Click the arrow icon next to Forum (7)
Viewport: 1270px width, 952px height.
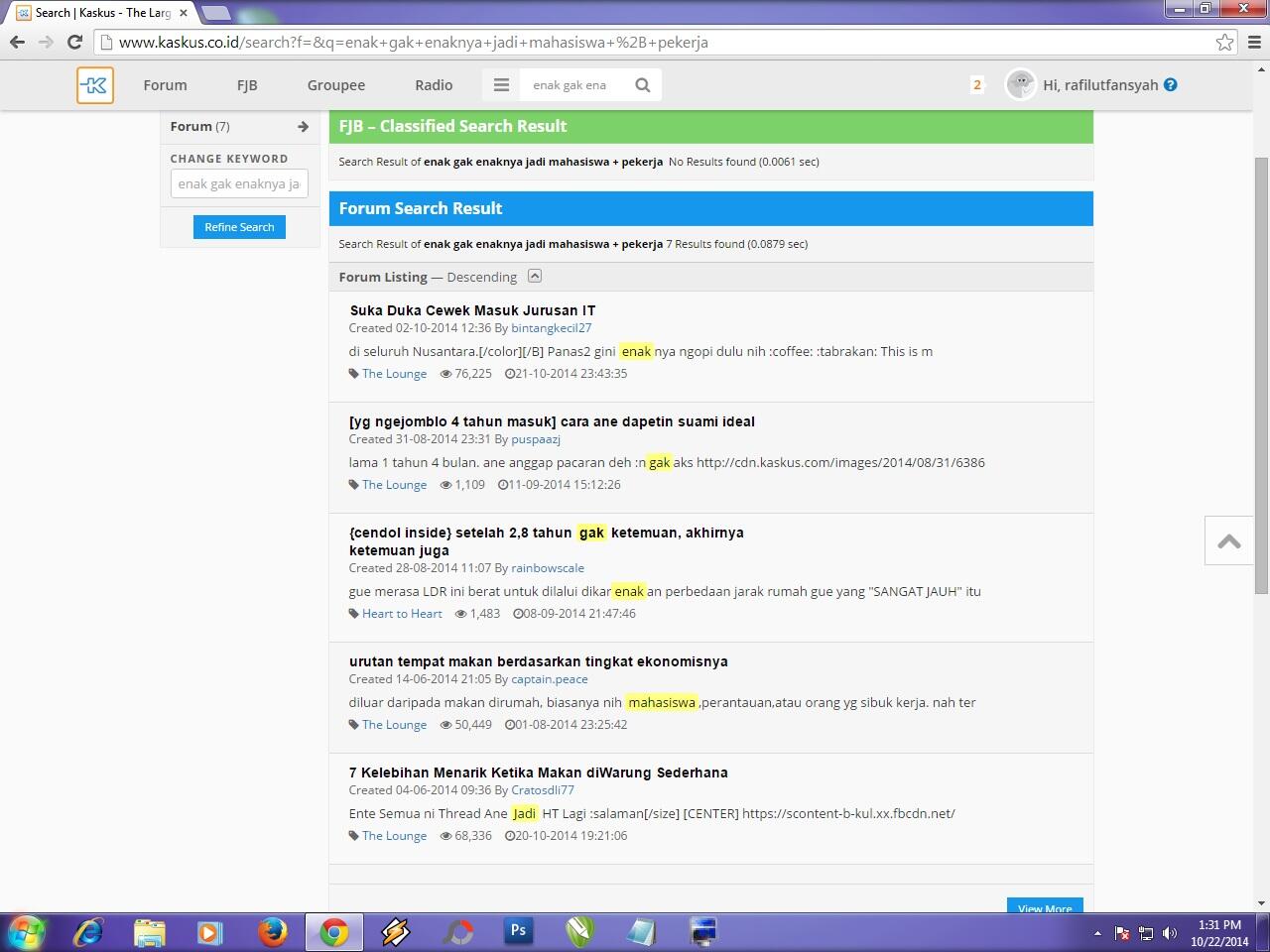303,127
